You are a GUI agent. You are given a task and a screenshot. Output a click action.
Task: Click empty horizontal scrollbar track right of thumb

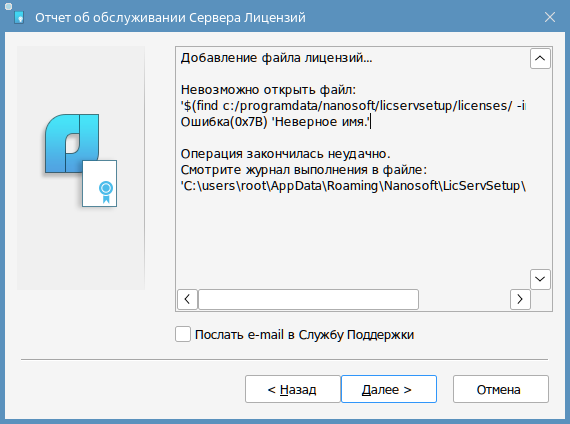pyautogui.click(x=464, y=299)
